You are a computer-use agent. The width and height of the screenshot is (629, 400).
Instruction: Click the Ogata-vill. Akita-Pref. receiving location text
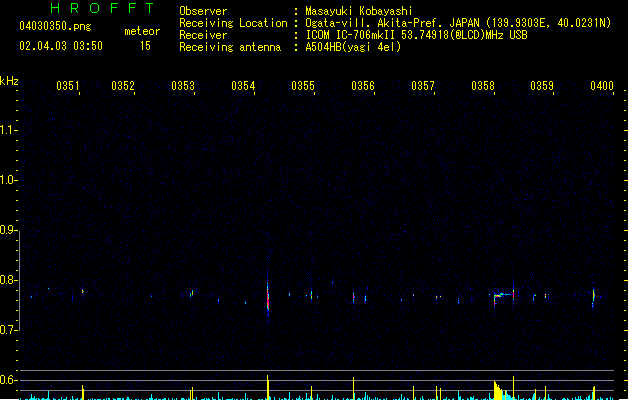pyautogui.click(x=458, y=23)
